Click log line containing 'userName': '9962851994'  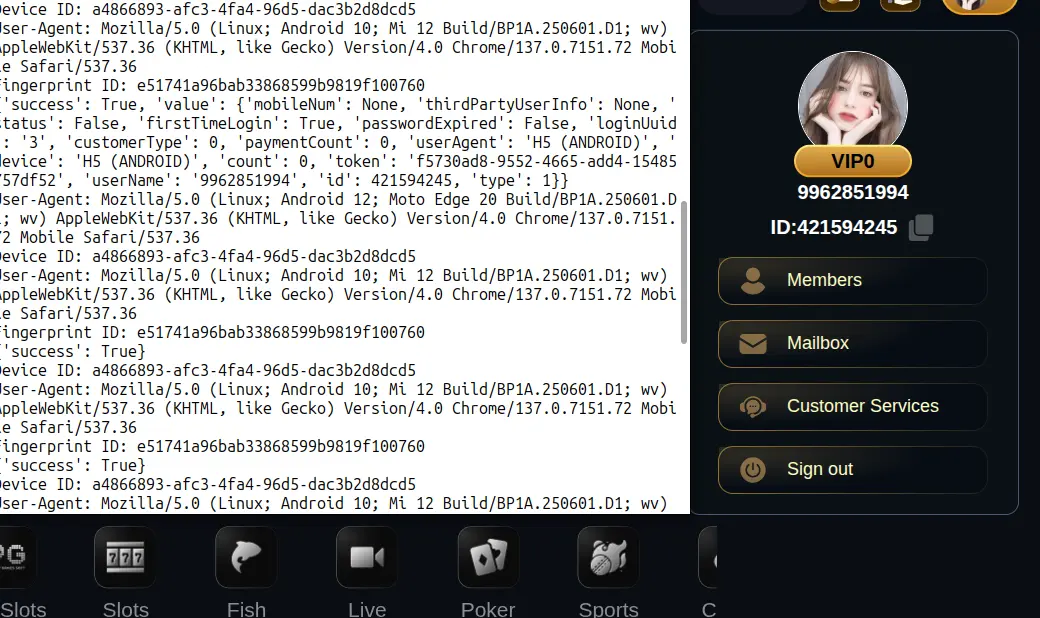tap(284, 180)
